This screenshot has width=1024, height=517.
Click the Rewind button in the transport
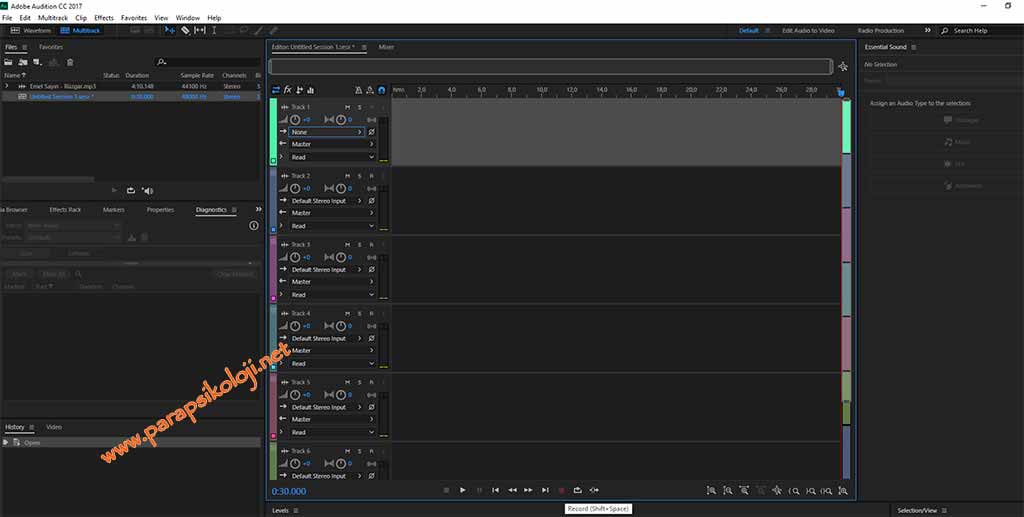[512, 490]
